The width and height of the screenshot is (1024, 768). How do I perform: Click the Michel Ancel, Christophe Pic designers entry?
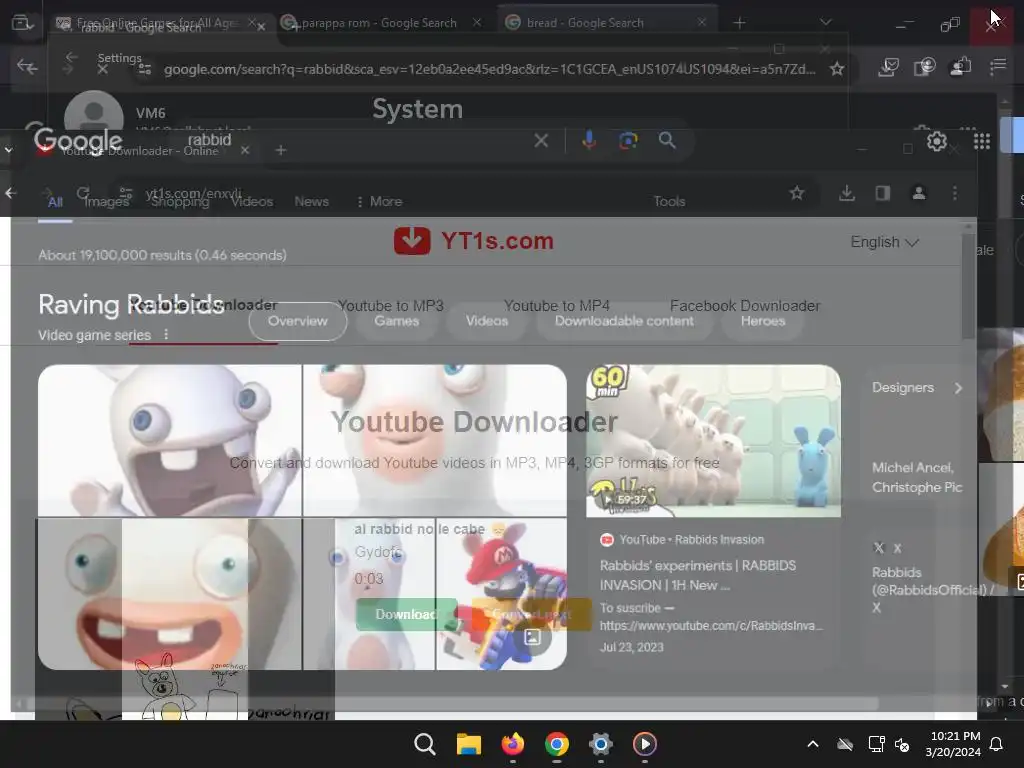916,477
